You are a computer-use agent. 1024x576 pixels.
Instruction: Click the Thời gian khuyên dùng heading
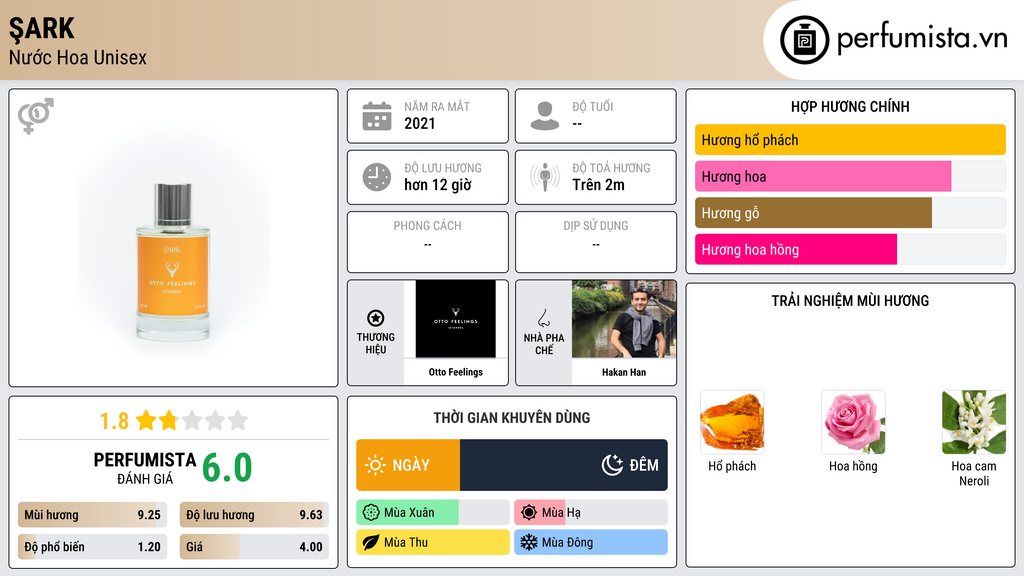tap(511, 418)
